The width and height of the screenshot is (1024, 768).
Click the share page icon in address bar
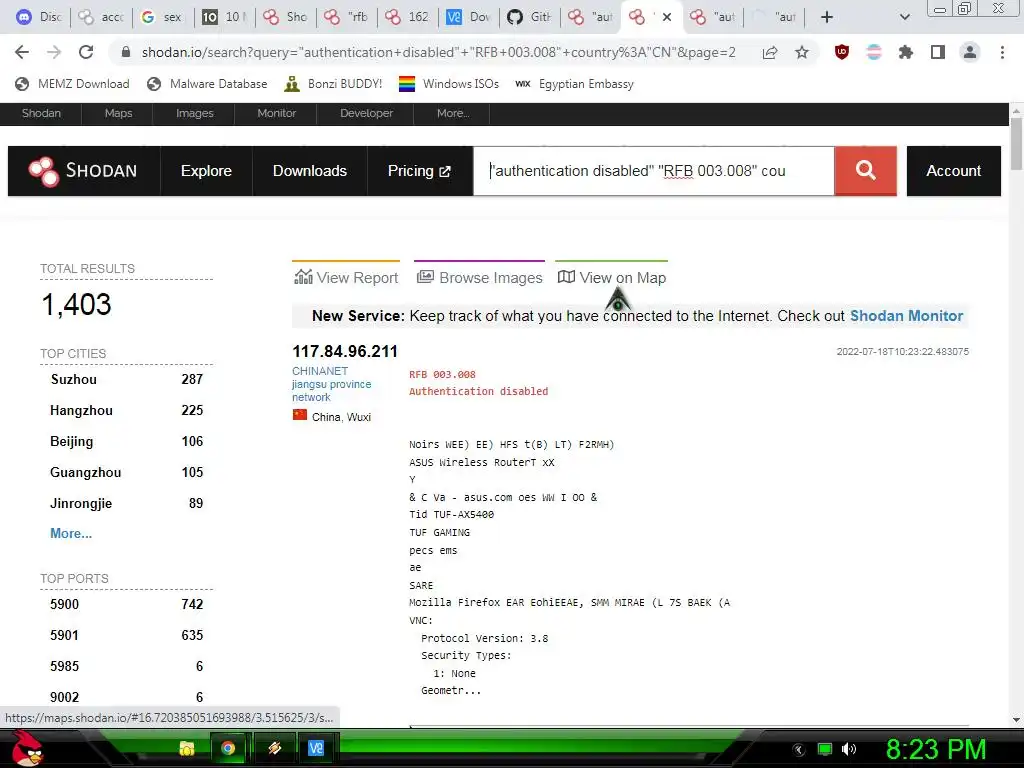point(770,52)
